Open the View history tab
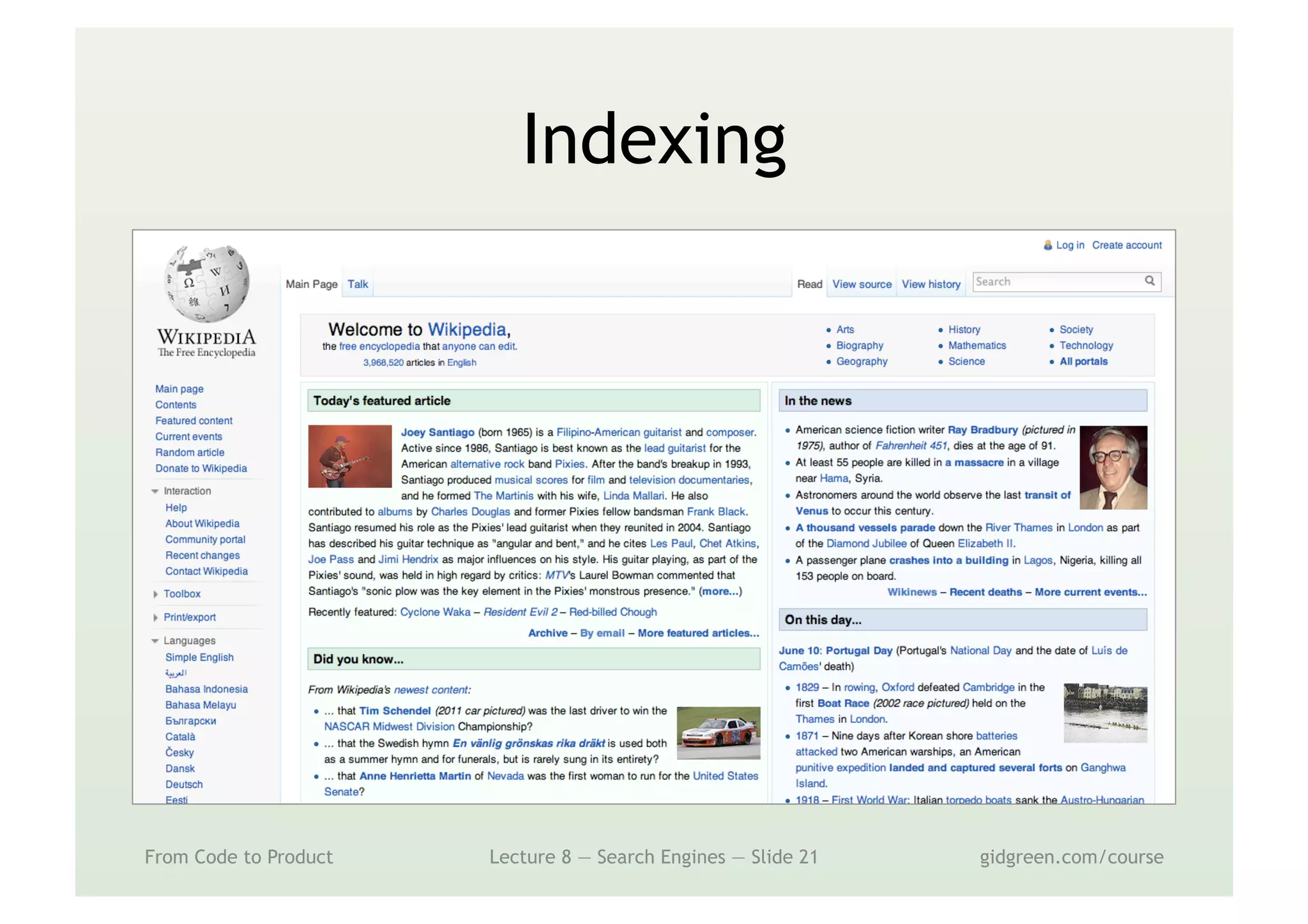The image size is (1308, 924). coord(931,284)
